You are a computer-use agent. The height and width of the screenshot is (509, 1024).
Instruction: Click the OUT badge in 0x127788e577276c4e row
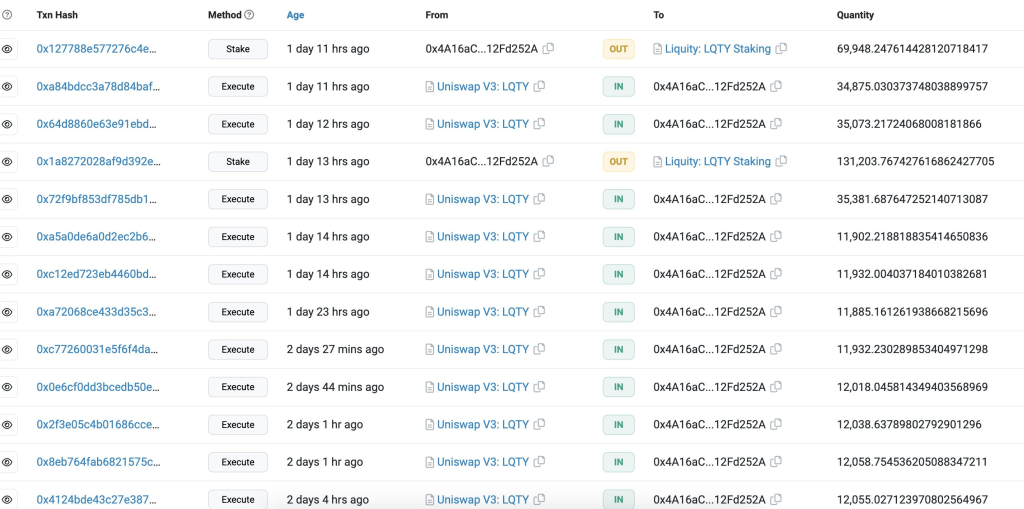(618, 49)
